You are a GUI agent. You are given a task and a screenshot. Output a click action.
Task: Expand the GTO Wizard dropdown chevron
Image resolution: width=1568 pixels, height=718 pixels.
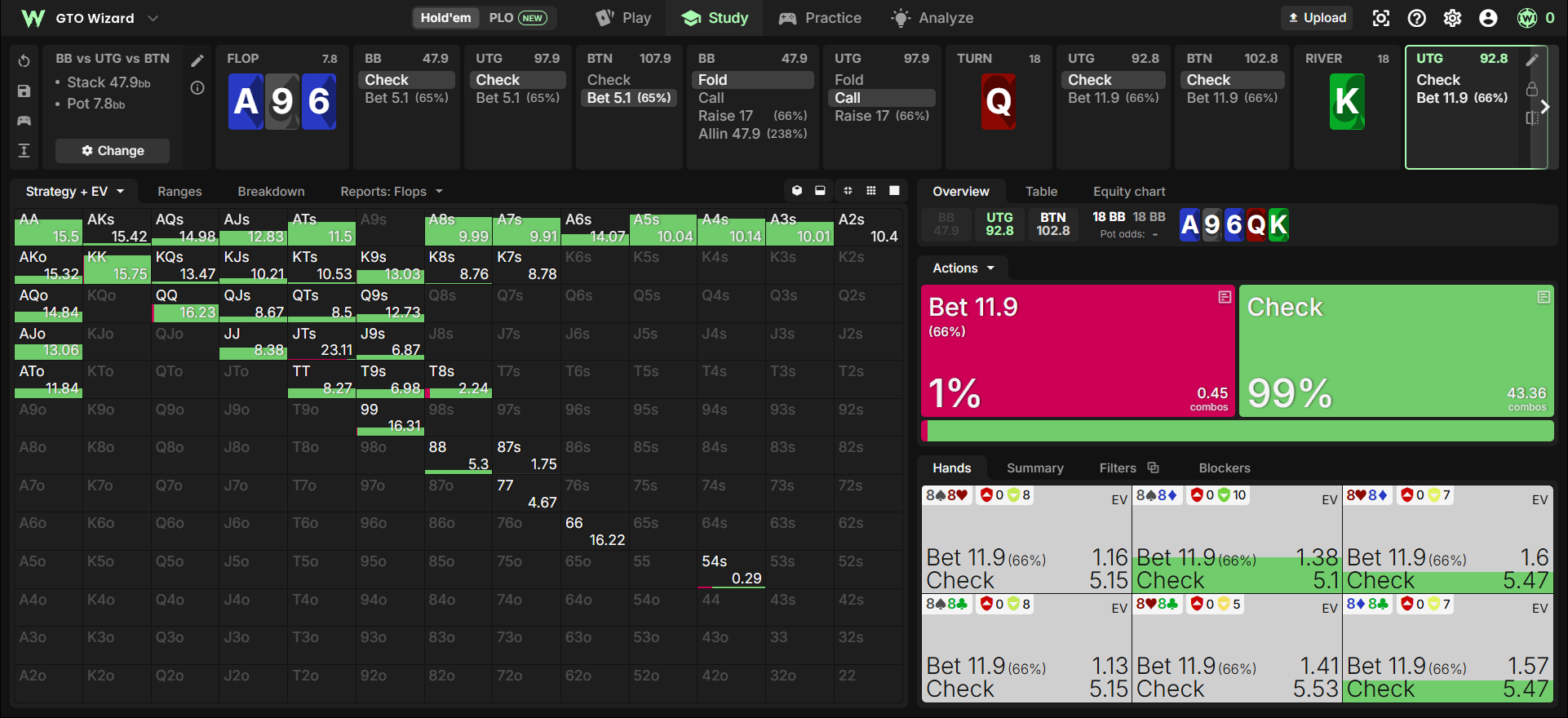[x=153, y=18]
